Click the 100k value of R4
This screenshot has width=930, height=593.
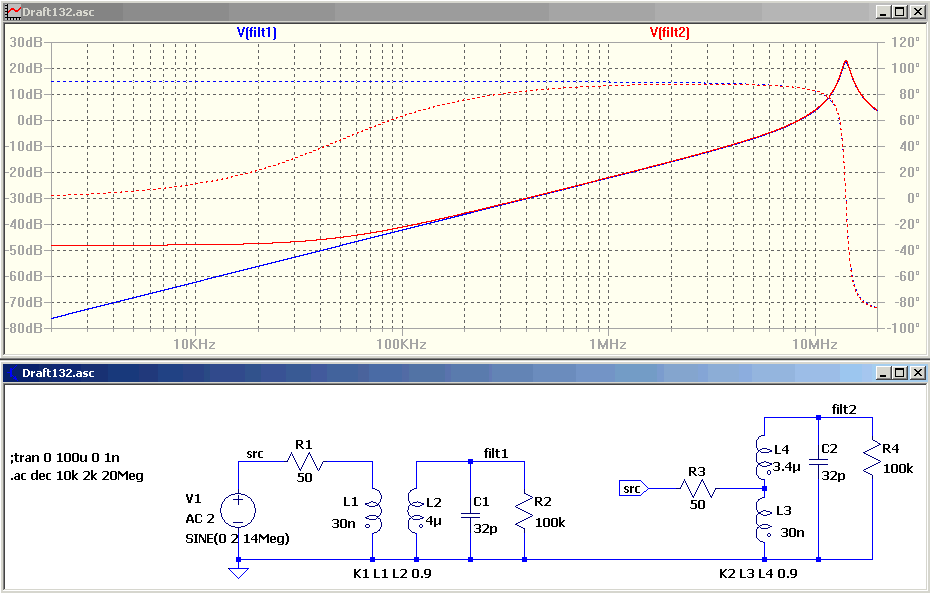click(x=898, y=468)
